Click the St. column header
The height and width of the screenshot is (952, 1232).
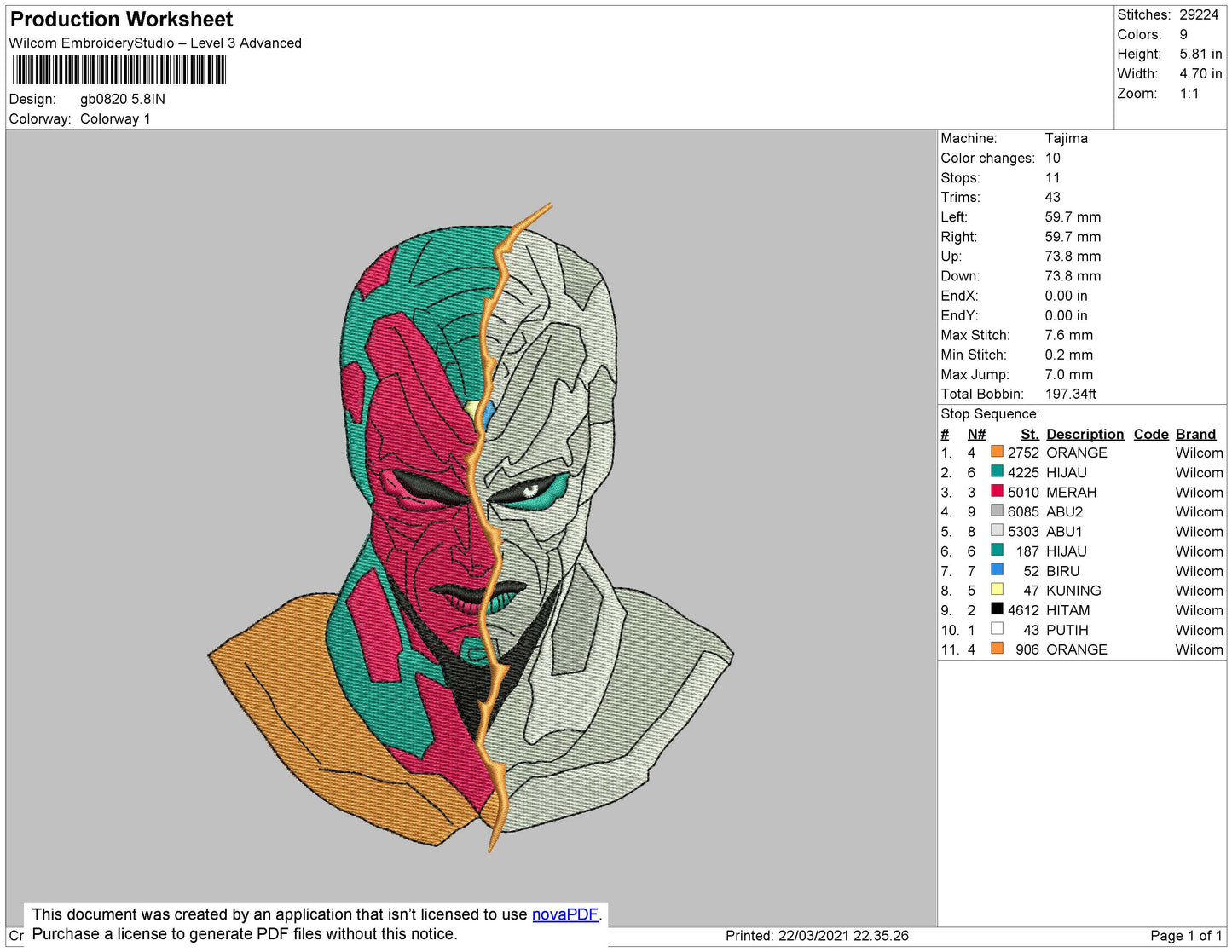click(x=1030, y=434)
